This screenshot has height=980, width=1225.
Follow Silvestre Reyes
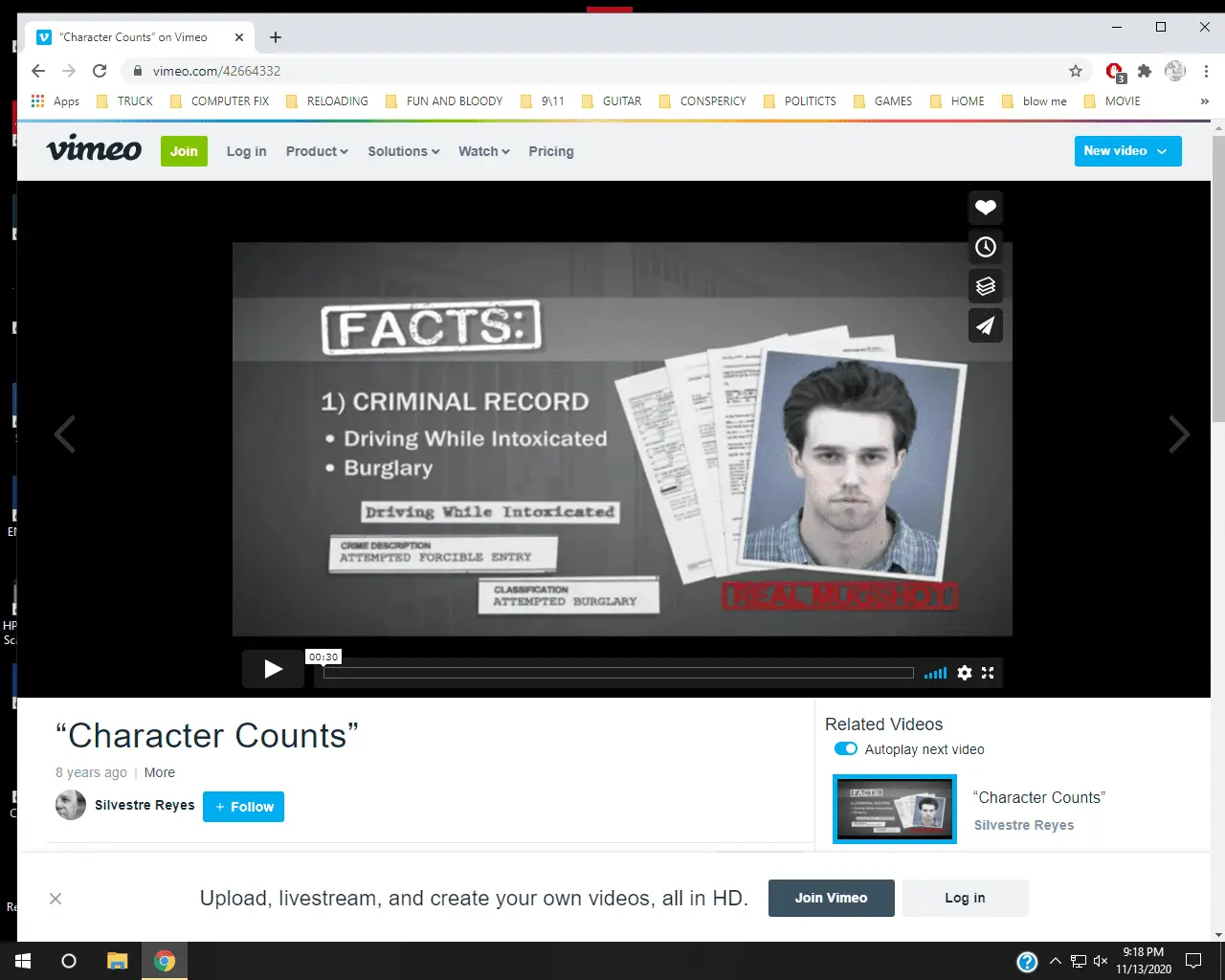[243, 807]
